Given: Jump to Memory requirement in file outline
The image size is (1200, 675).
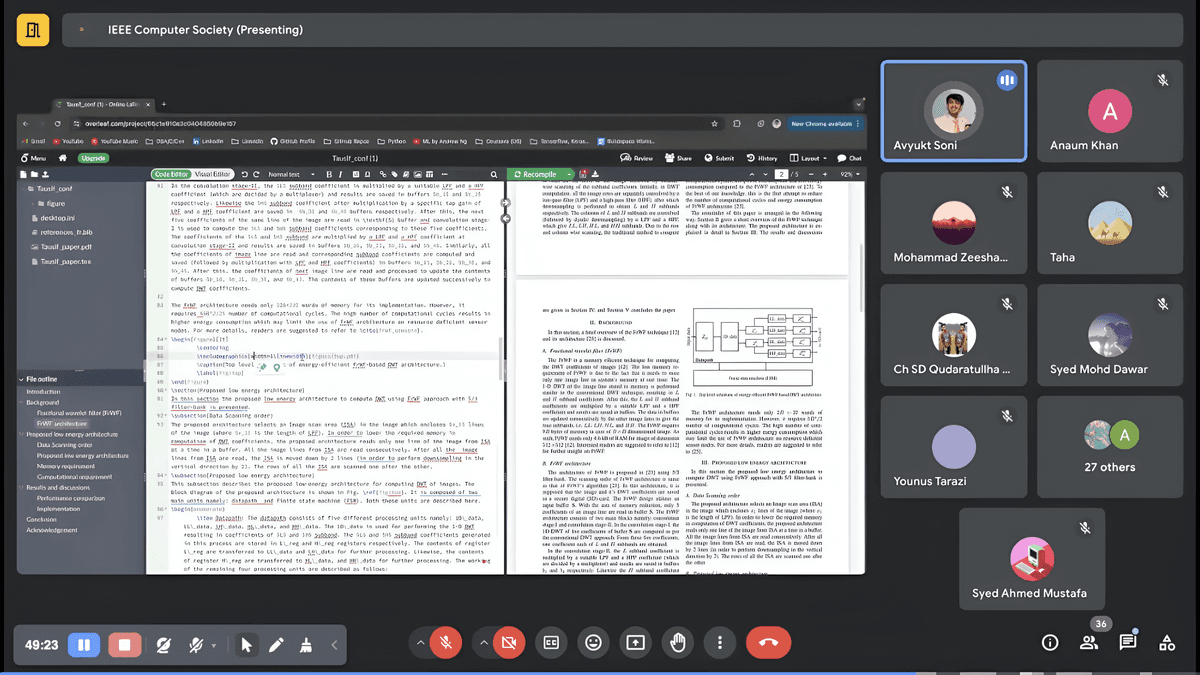Looking at the screenshot, I should [x=65, y=466].
